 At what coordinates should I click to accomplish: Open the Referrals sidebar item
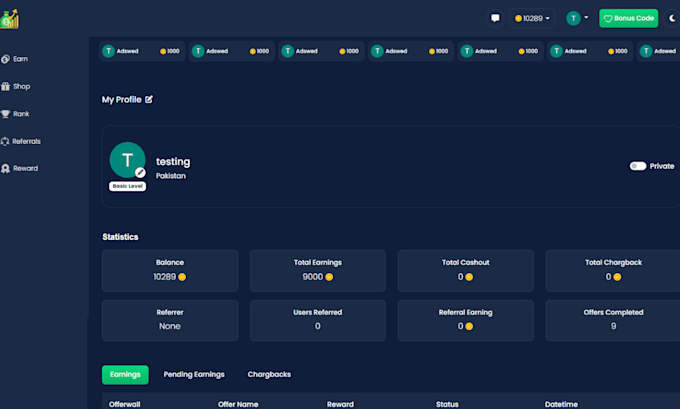(21, 141)
